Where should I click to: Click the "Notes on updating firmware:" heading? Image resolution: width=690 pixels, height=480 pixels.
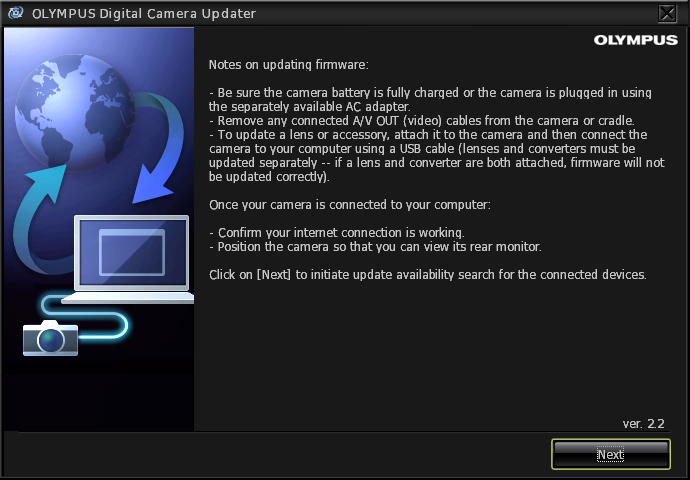(x=289, y=65)
